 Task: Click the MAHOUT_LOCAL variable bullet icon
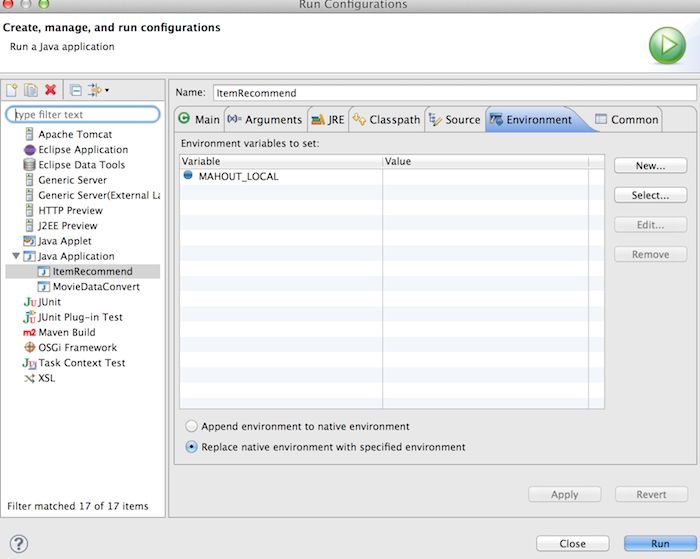tap(188, 175)
